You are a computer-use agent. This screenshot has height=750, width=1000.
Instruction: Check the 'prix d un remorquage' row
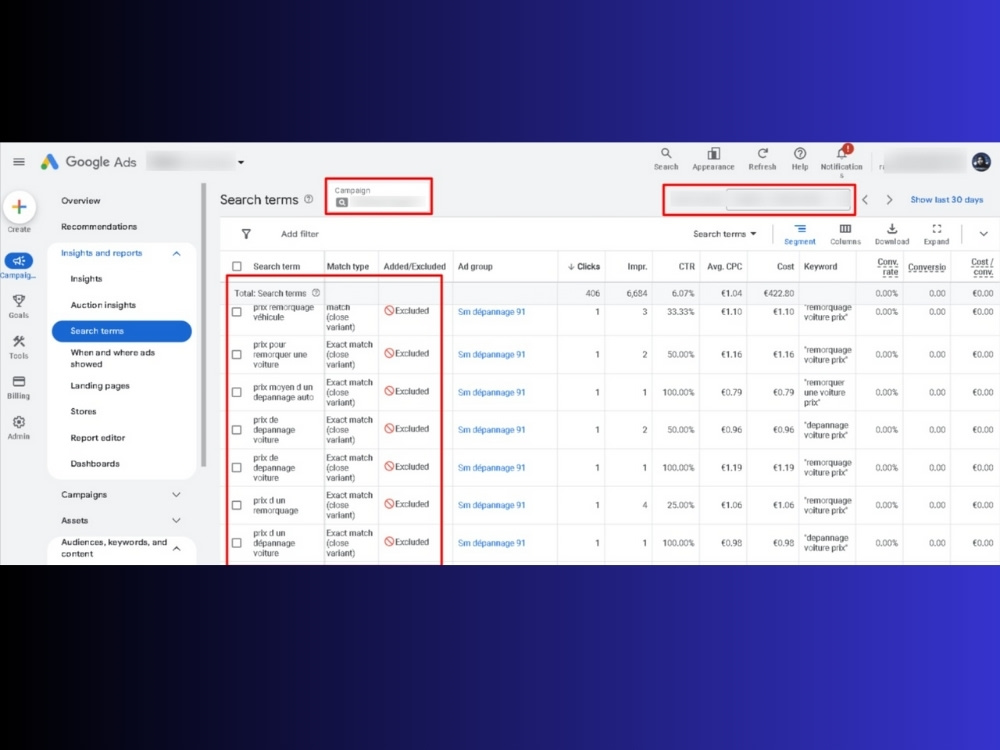click(237, 505)
